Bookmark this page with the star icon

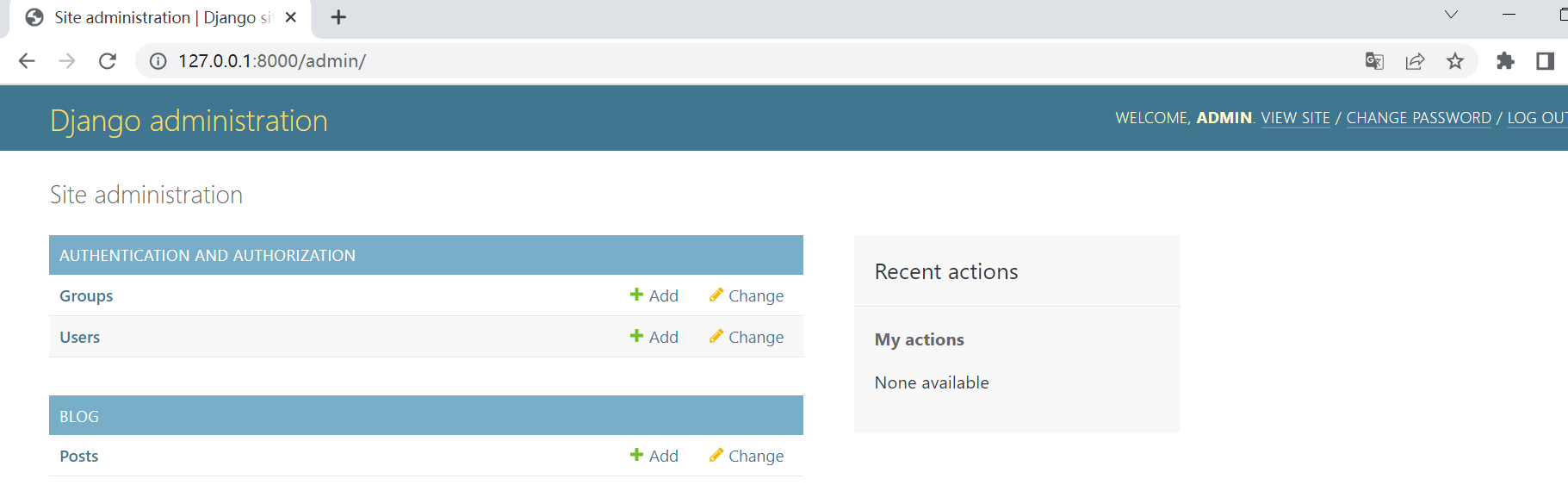[x=1455, y=61]
